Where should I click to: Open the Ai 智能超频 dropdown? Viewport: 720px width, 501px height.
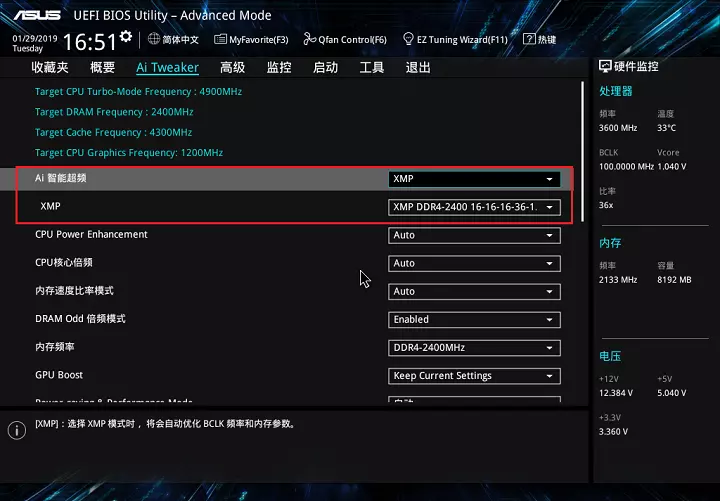474,179
